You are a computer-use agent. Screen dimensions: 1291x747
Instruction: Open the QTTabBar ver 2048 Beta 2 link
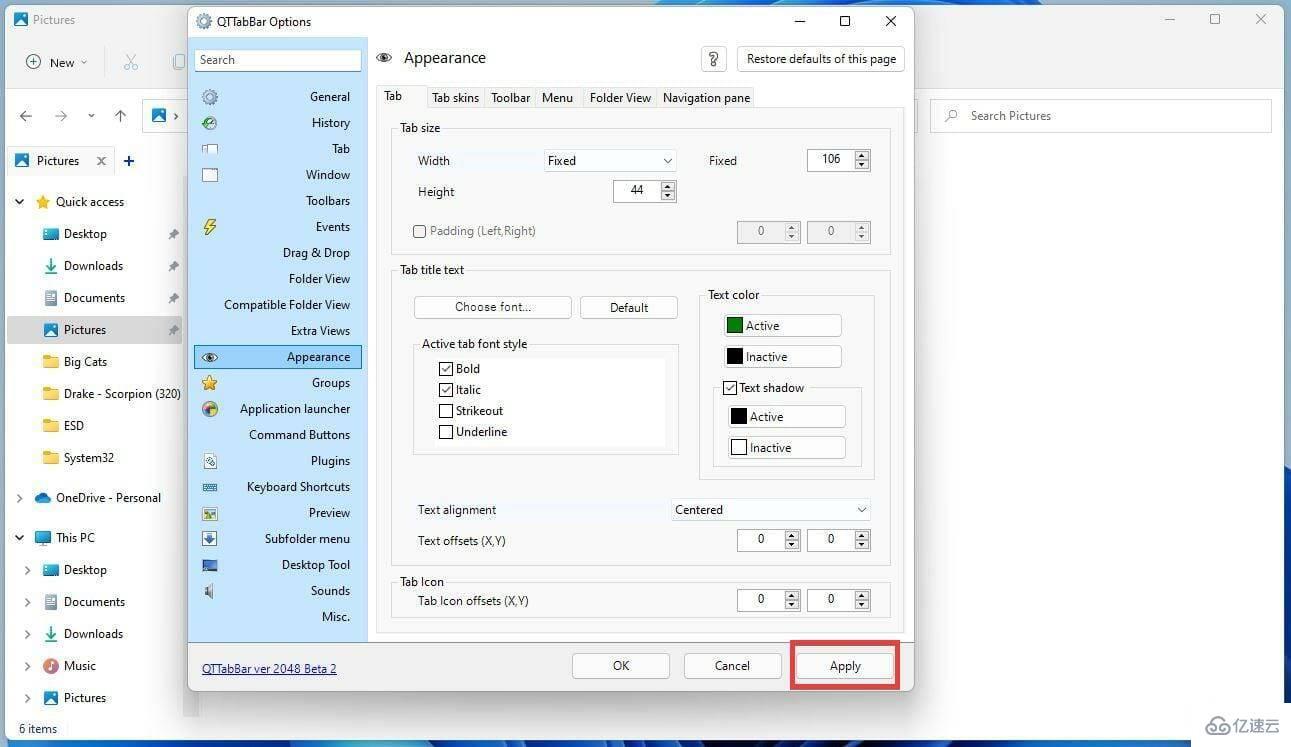click(269, 669)
